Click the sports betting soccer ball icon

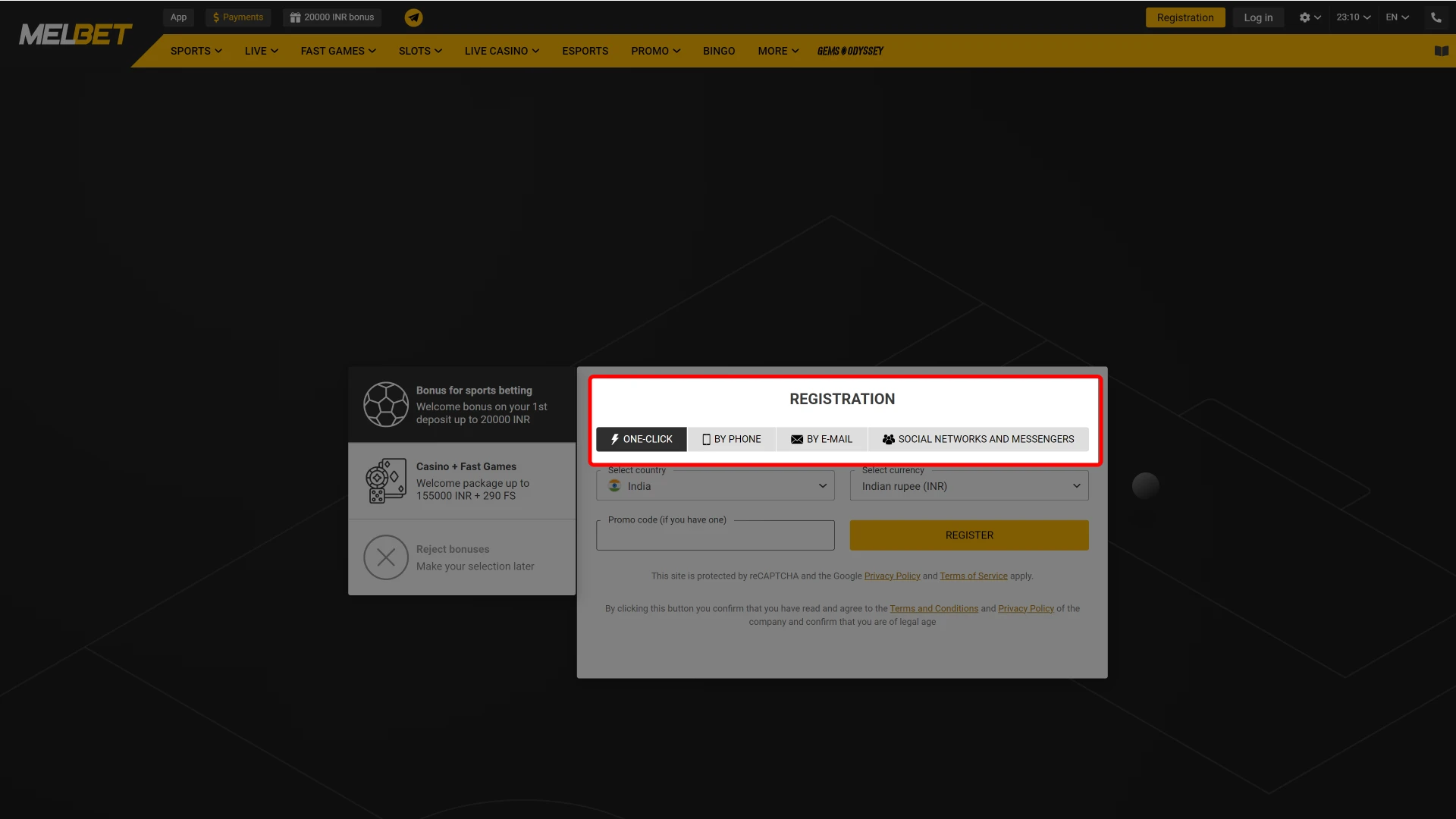(385, 405)
